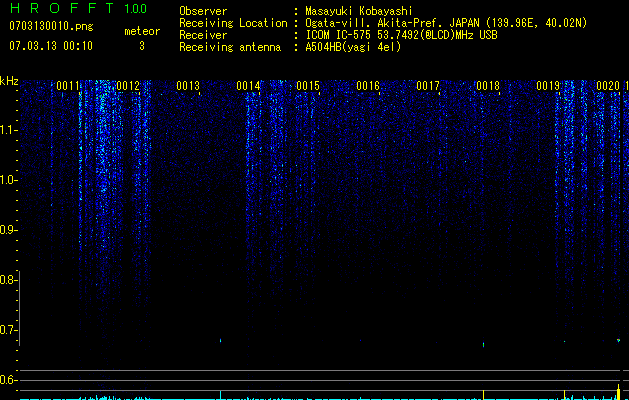Image resolution: width=629 pixels, height=400 pixels.
Task: Click the kHz axis unit label
Action: pos(9,81)
